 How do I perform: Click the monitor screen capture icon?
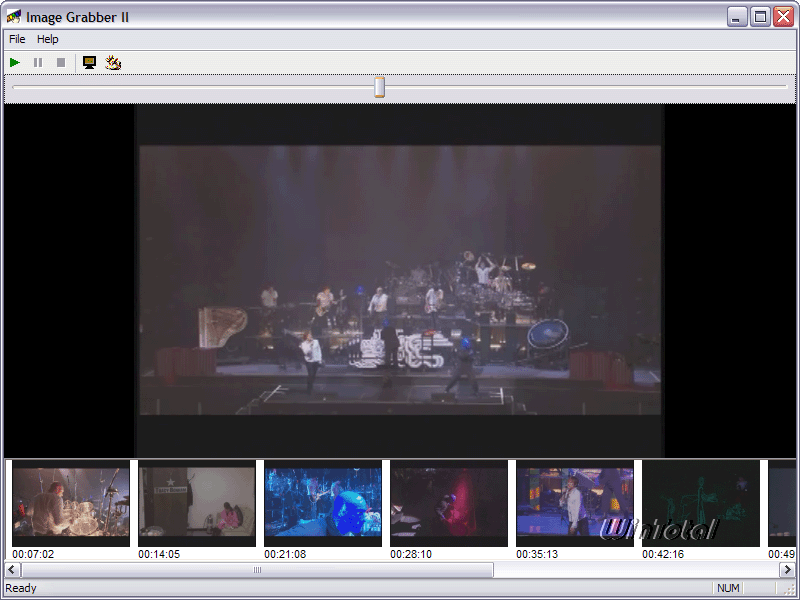(89, 63)
